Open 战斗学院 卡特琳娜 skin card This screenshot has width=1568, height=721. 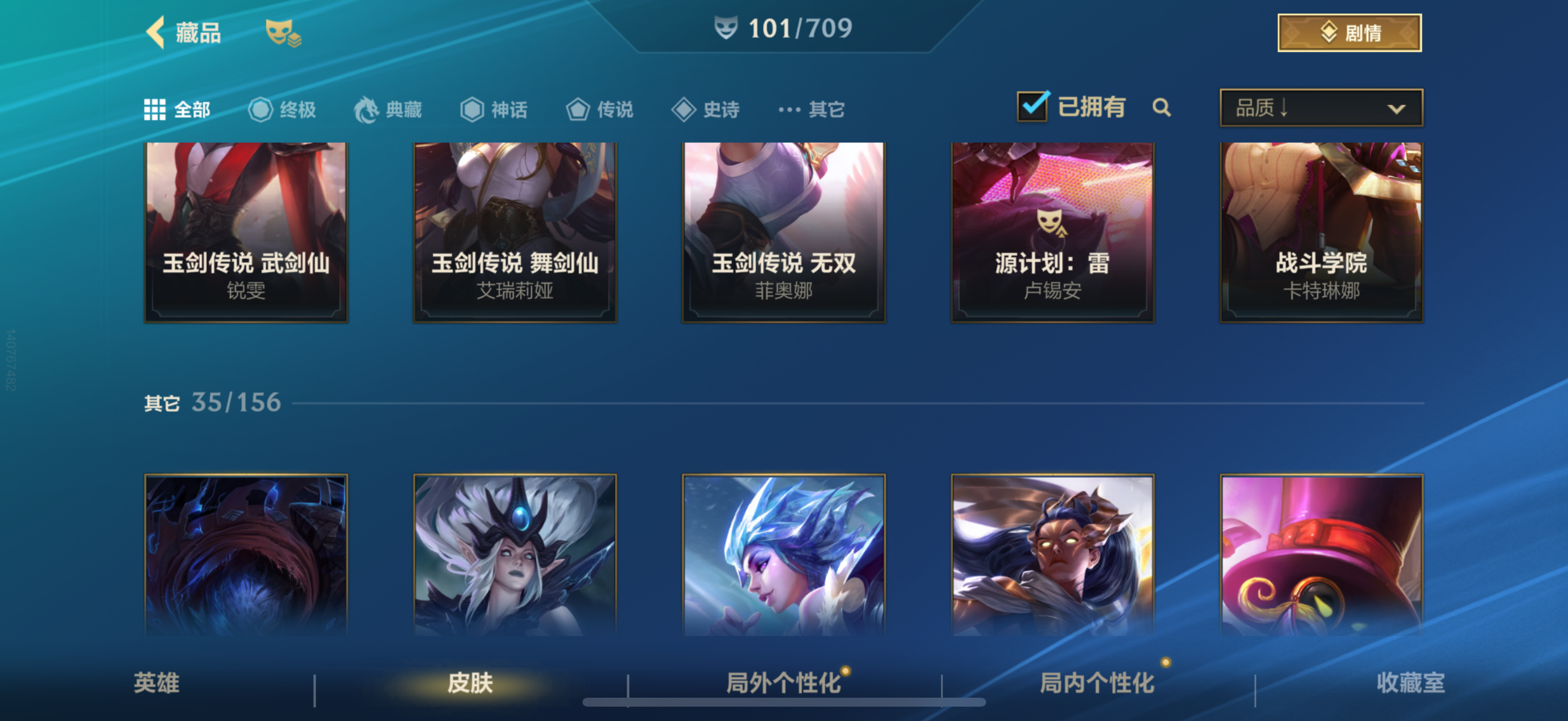pyautogui.click(x=1322, y=232)
